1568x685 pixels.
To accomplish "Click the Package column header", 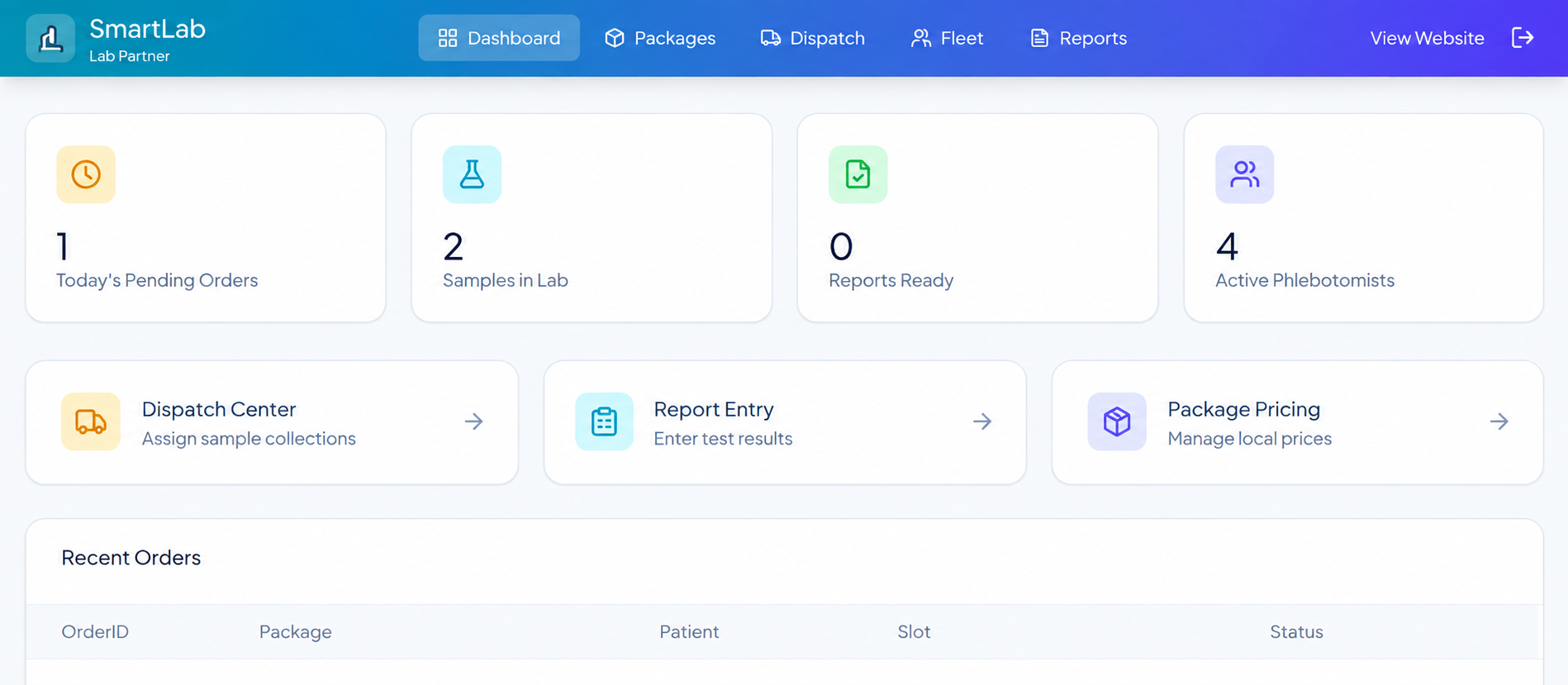I will click(x=296, y=632).
